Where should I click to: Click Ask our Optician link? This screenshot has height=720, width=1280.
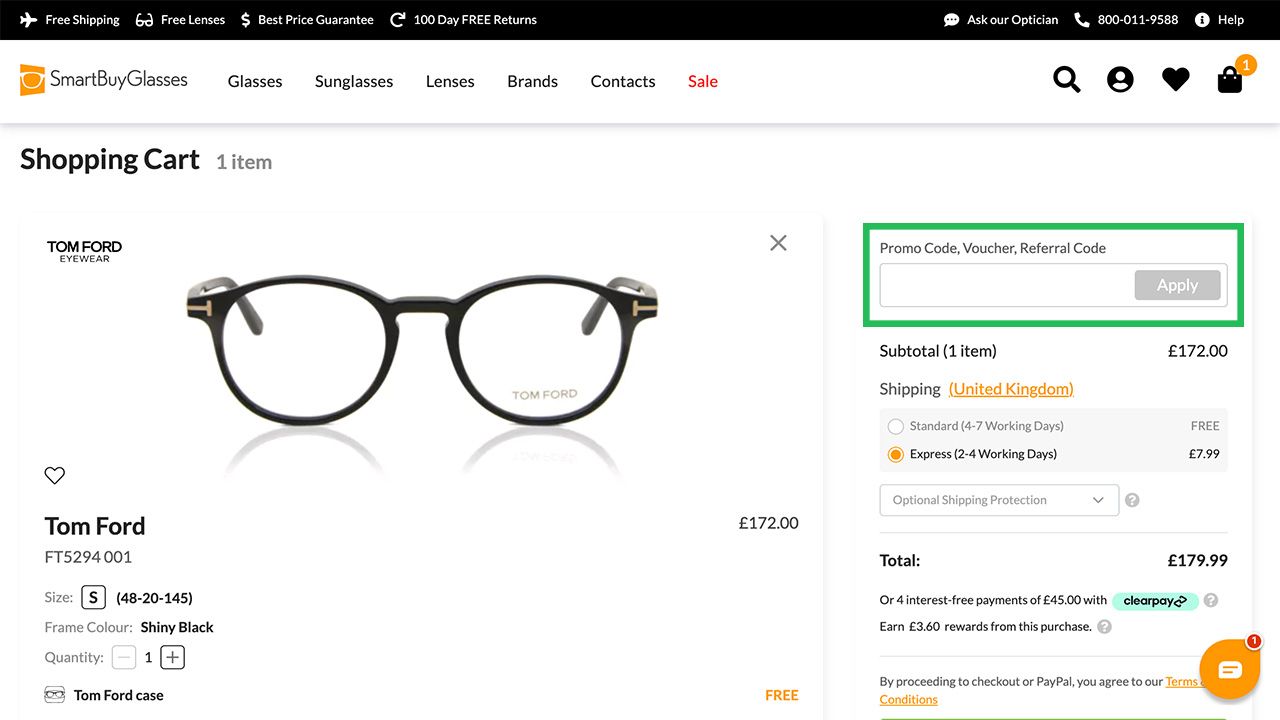(1012, 20)
